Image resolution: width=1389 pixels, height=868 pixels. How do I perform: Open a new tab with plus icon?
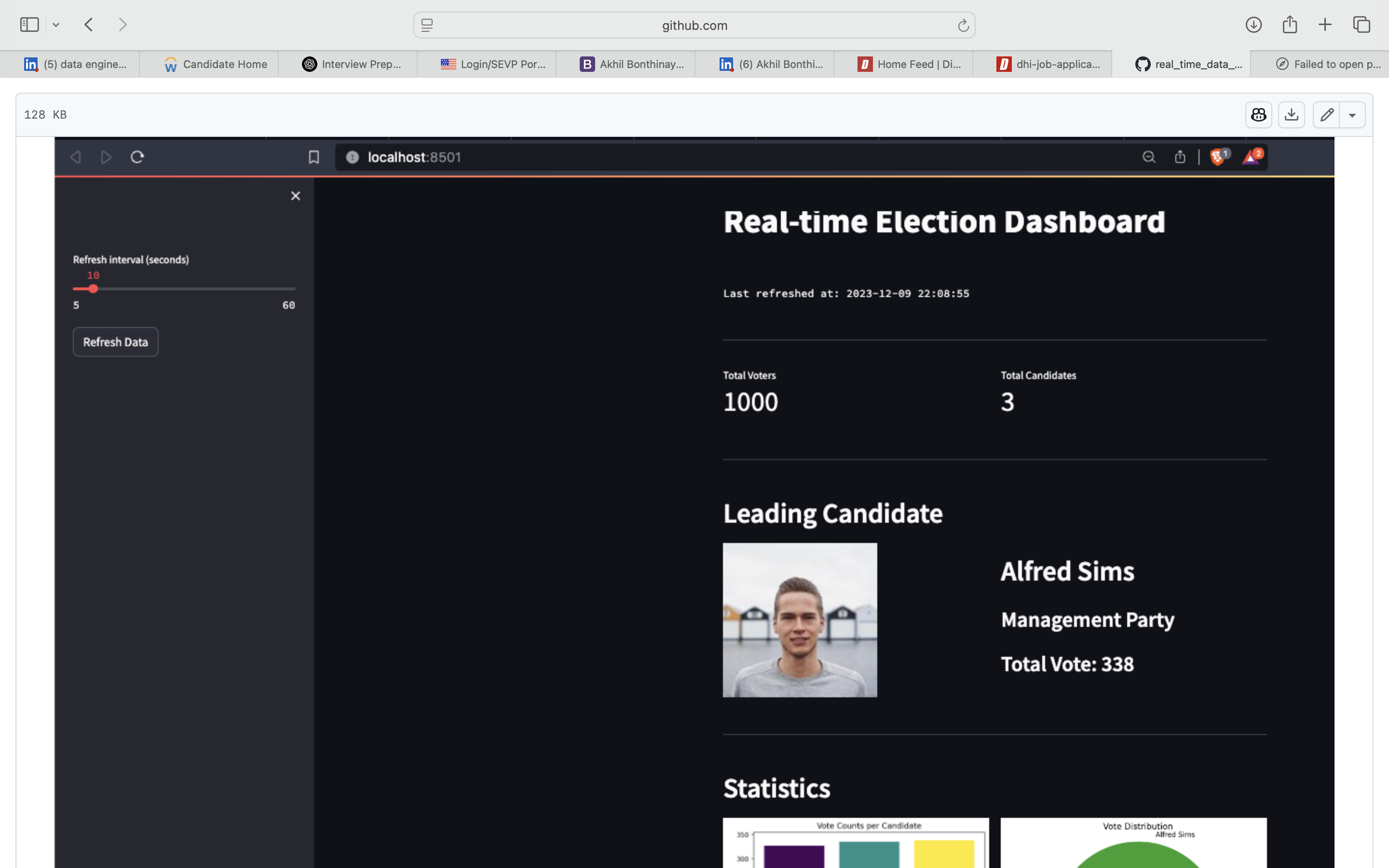pos(1325,25)
